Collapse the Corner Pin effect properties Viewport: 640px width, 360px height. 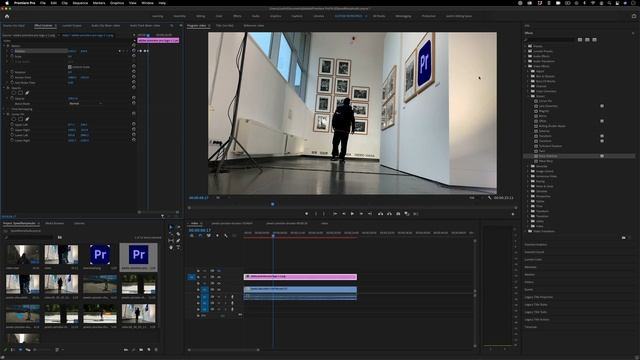pos(4,114)
